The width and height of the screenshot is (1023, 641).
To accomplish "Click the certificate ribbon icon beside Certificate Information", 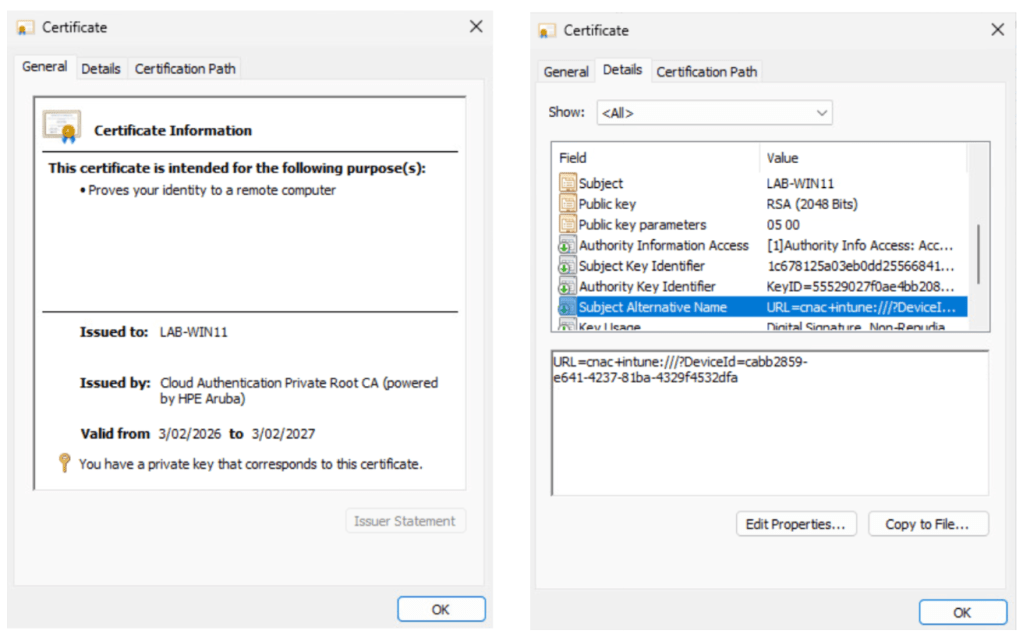I will pos(62,128).
